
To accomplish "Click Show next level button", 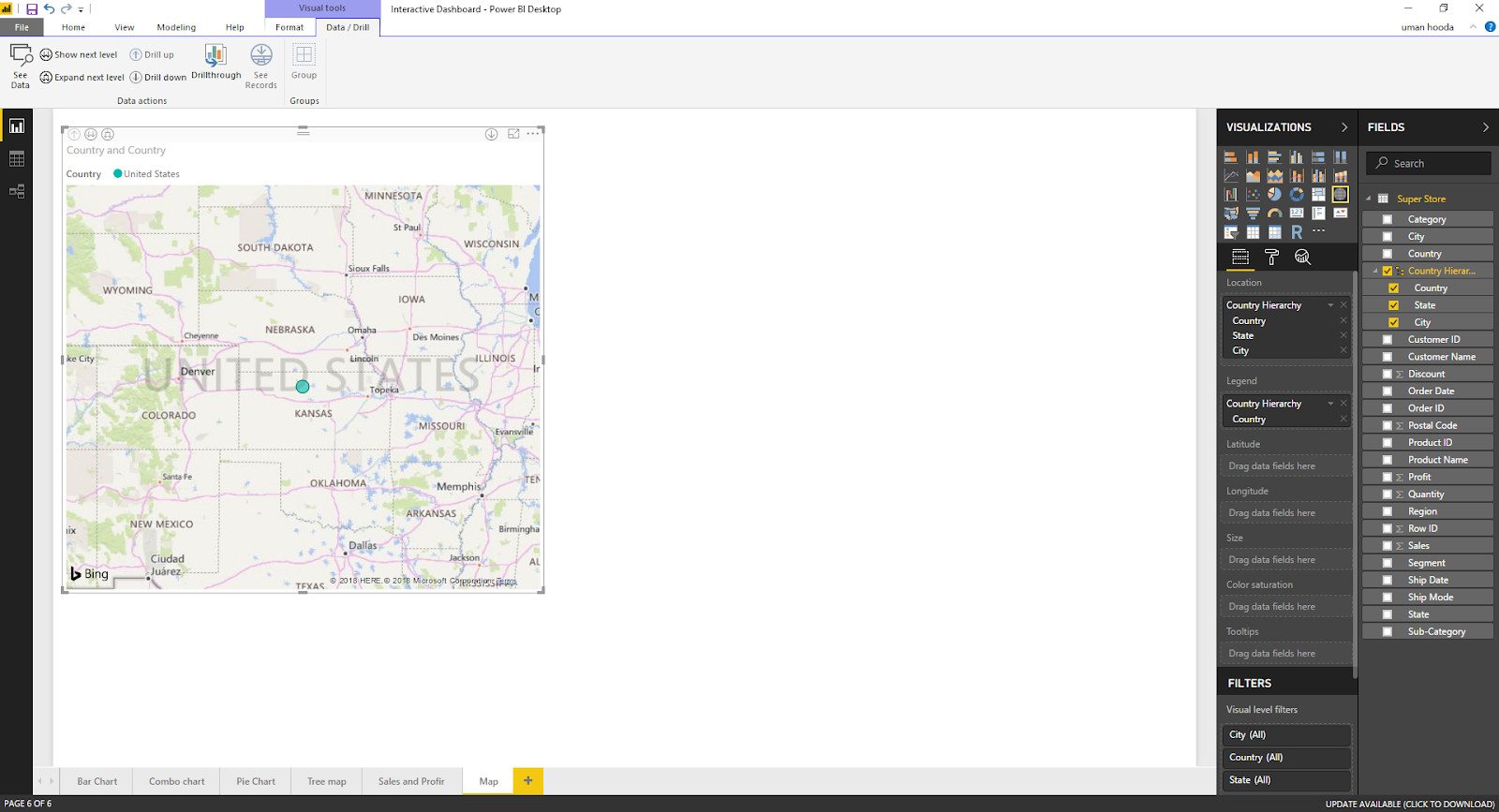I will click(79, 54).
